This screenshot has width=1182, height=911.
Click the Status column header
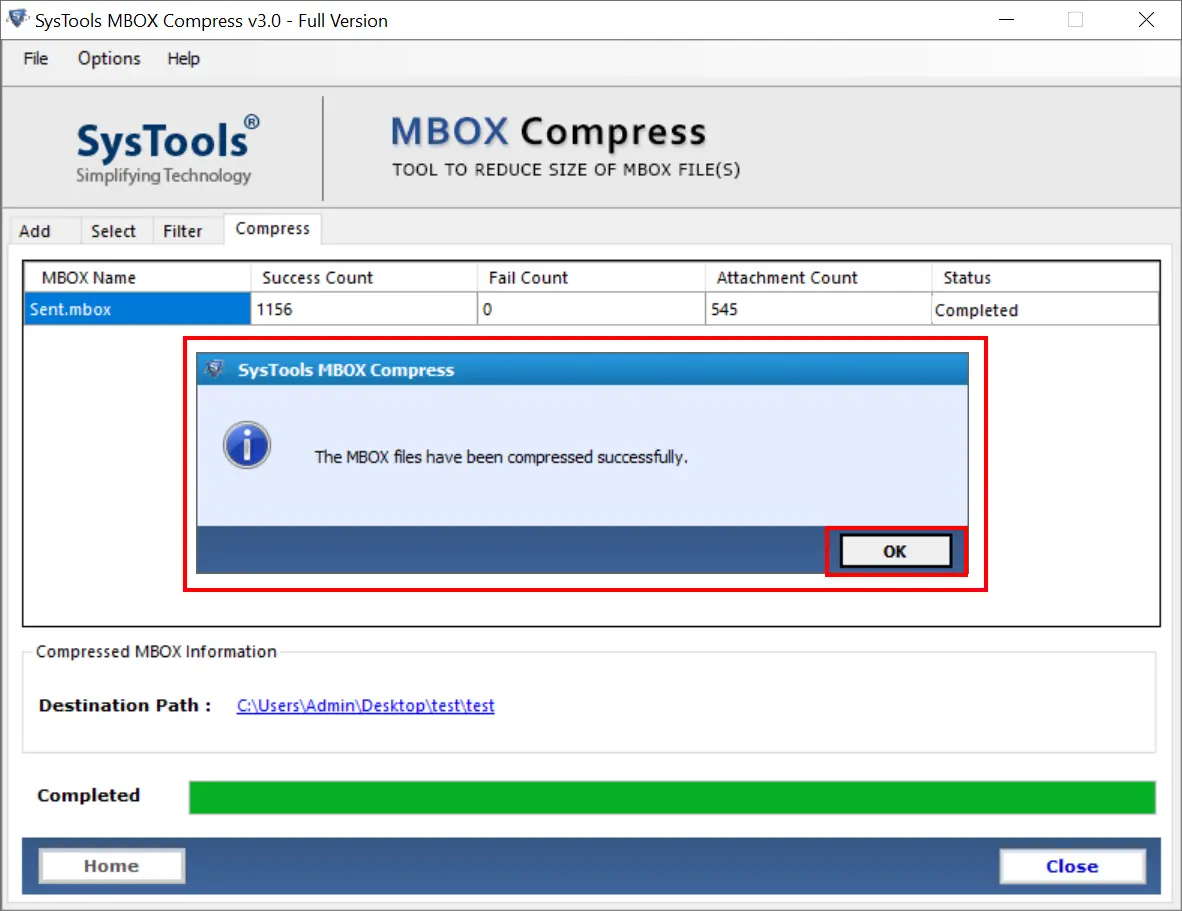[x=1045, y=277]
